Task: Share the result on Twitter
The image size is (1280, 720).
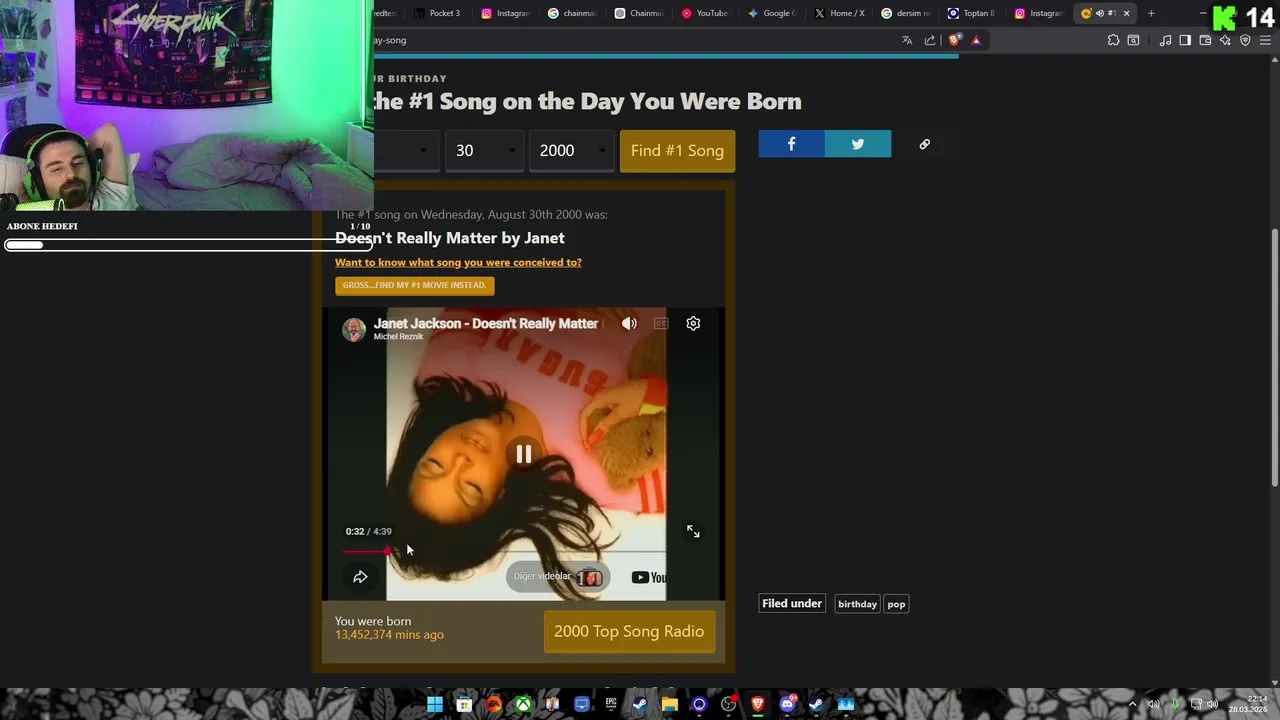Action: [858, 144]
